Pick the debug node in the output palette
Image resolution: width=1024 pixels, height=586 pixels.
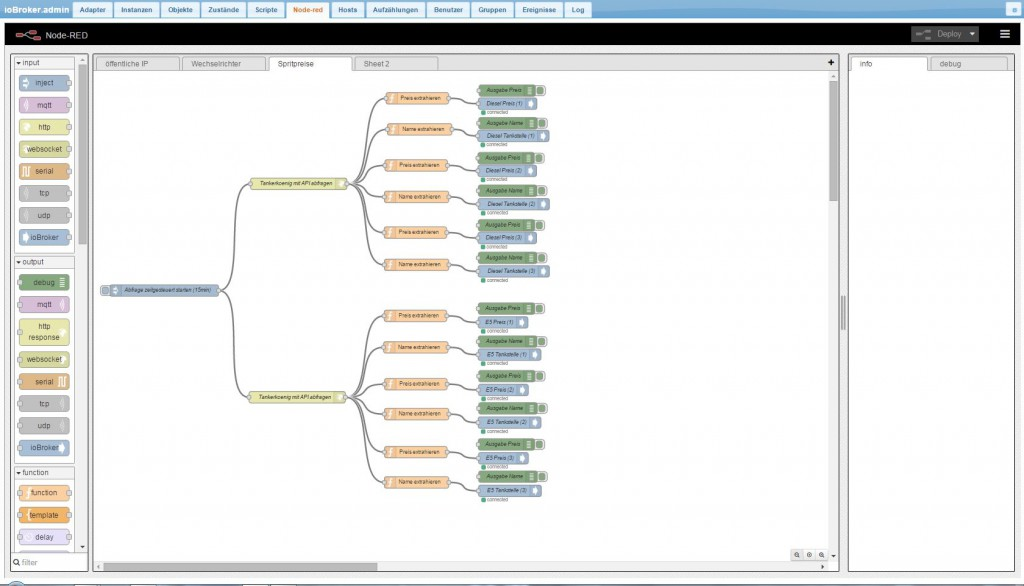click(44, 283)
